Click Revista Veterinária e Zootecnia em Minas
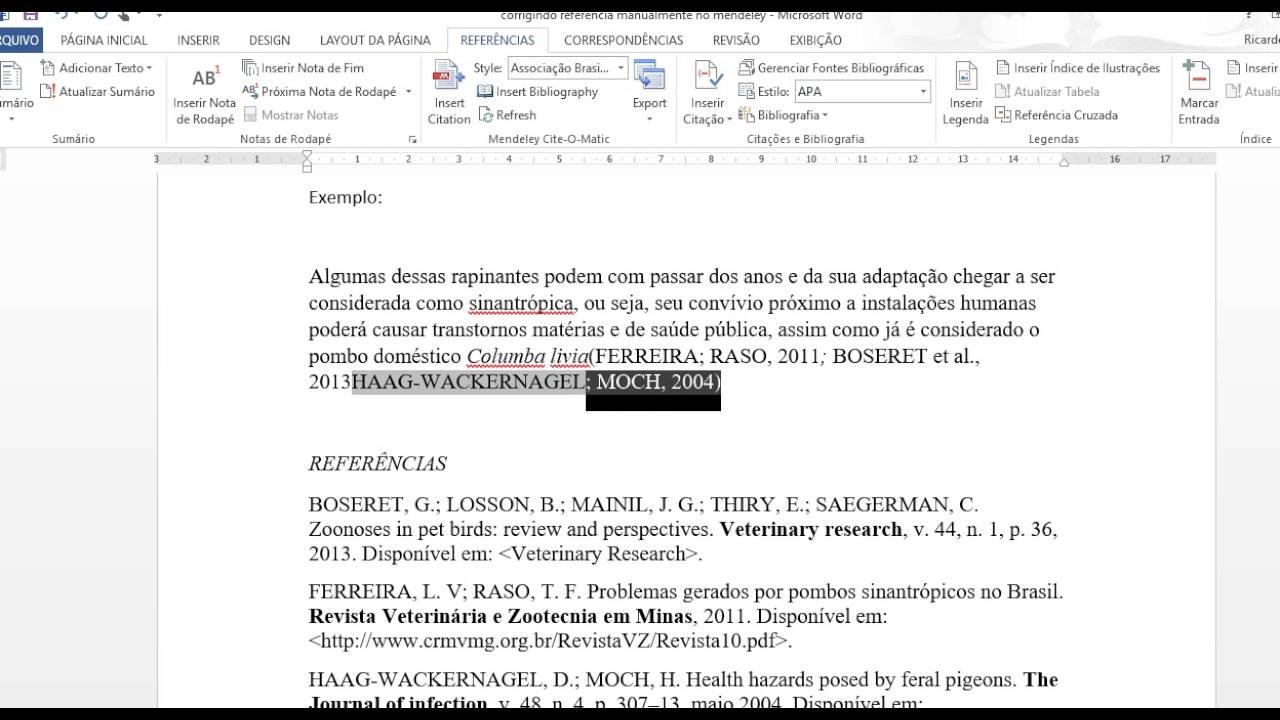 pyautogui.click(x=501, y=616)
